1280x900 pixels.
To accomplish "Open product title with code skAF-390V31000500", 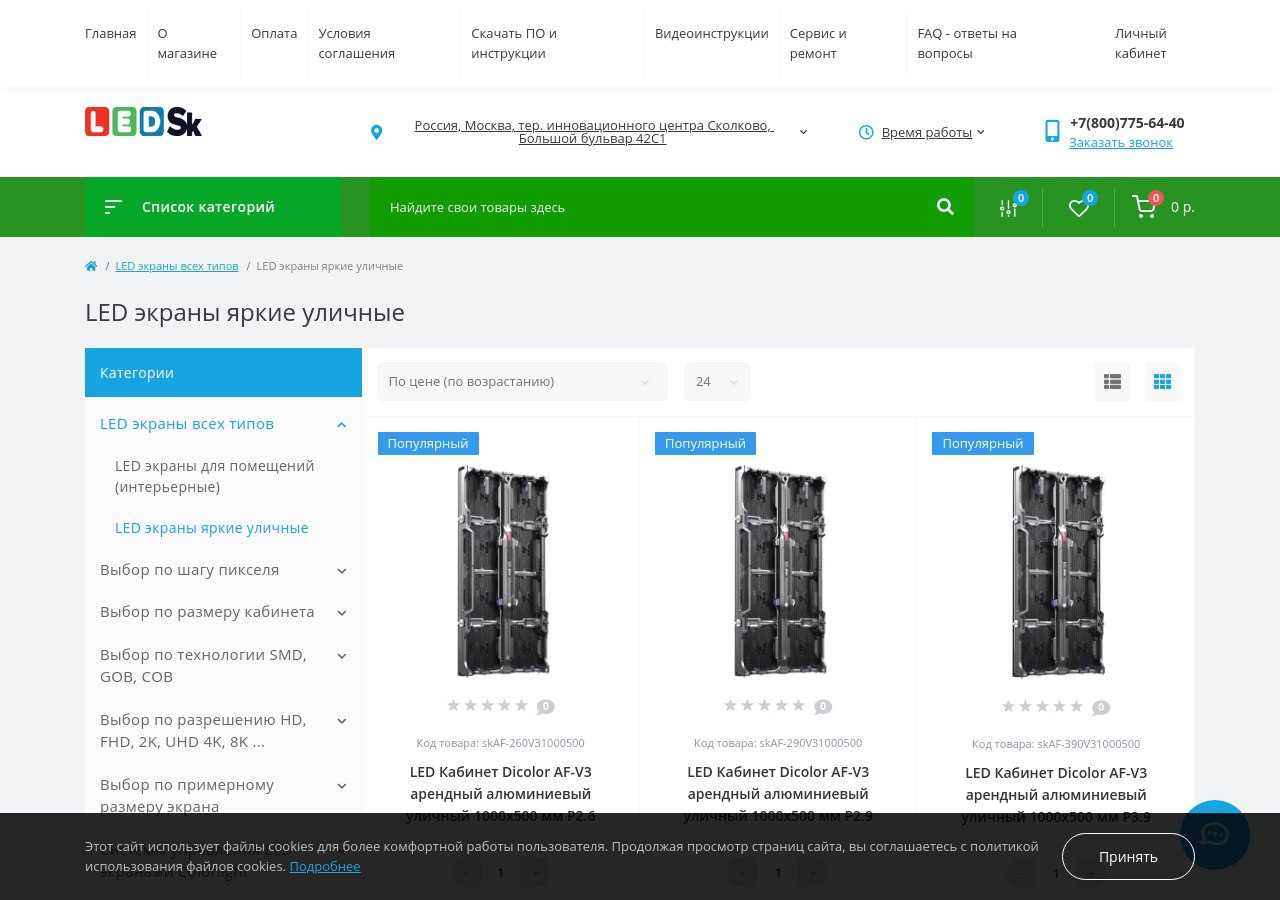I will coord(1056,795).
